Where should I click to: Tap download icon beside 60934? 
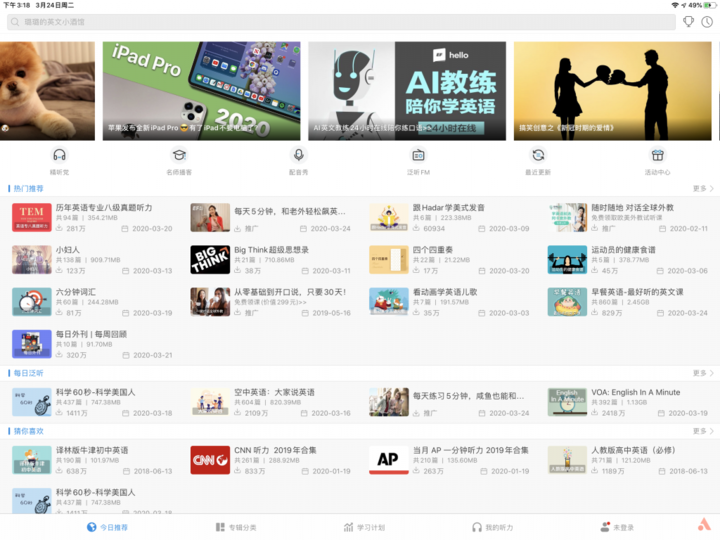click(x=416, y=228)
